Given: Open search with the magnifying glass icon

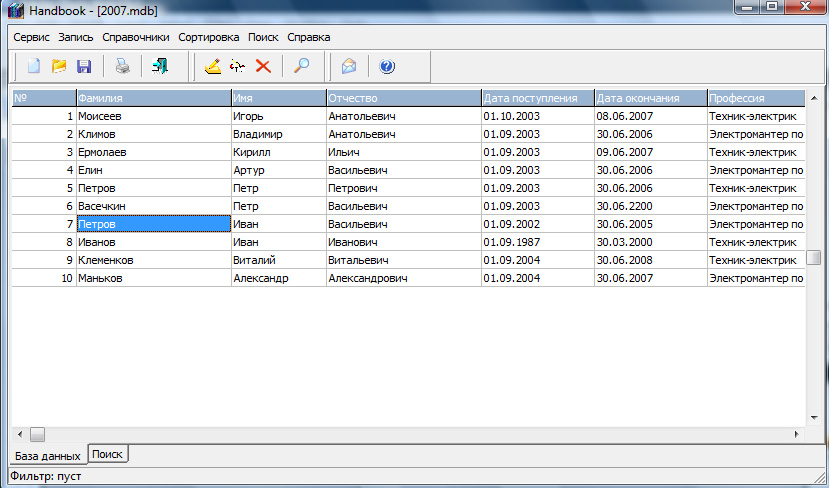Looking at the screenshot, I should pos(301,67).
